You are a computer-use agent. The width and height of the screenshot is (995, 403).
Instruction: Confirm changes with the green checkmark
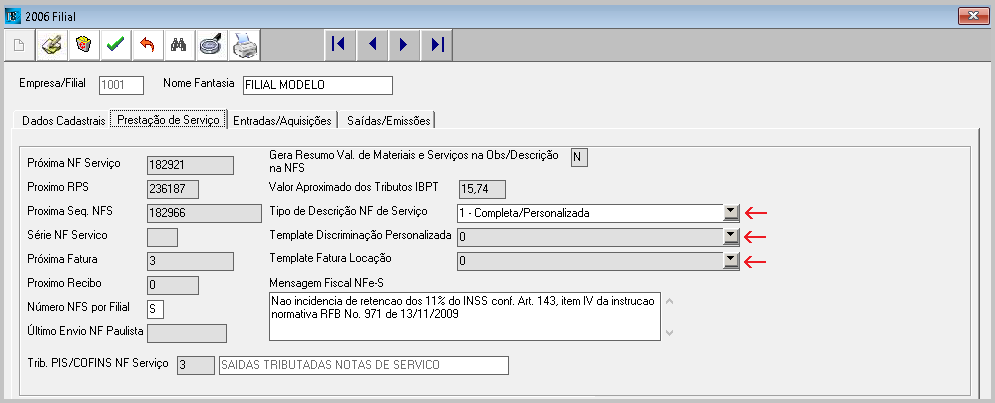(116, 44)
